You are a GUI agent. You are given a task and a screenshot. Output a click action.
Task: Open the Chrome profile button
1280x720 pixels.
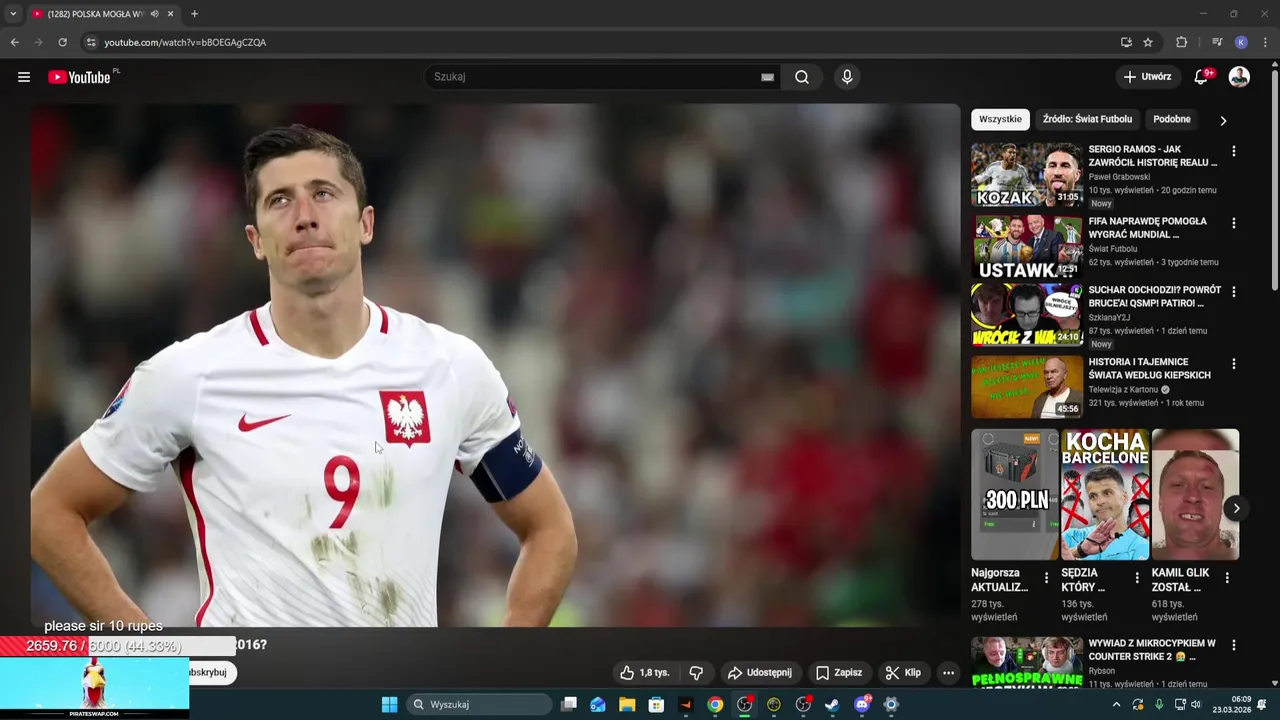[1241, 42]
